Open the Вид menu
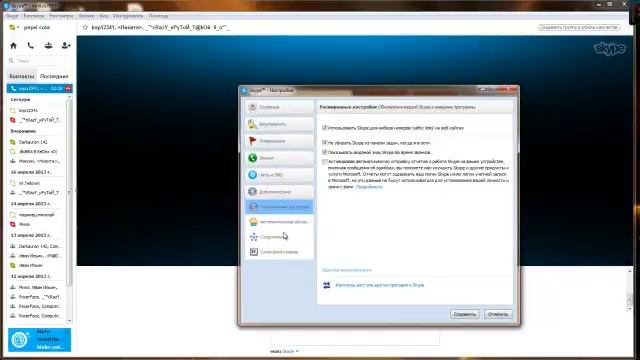This screenshot has height=360, width=640. (x=104, y=16)
